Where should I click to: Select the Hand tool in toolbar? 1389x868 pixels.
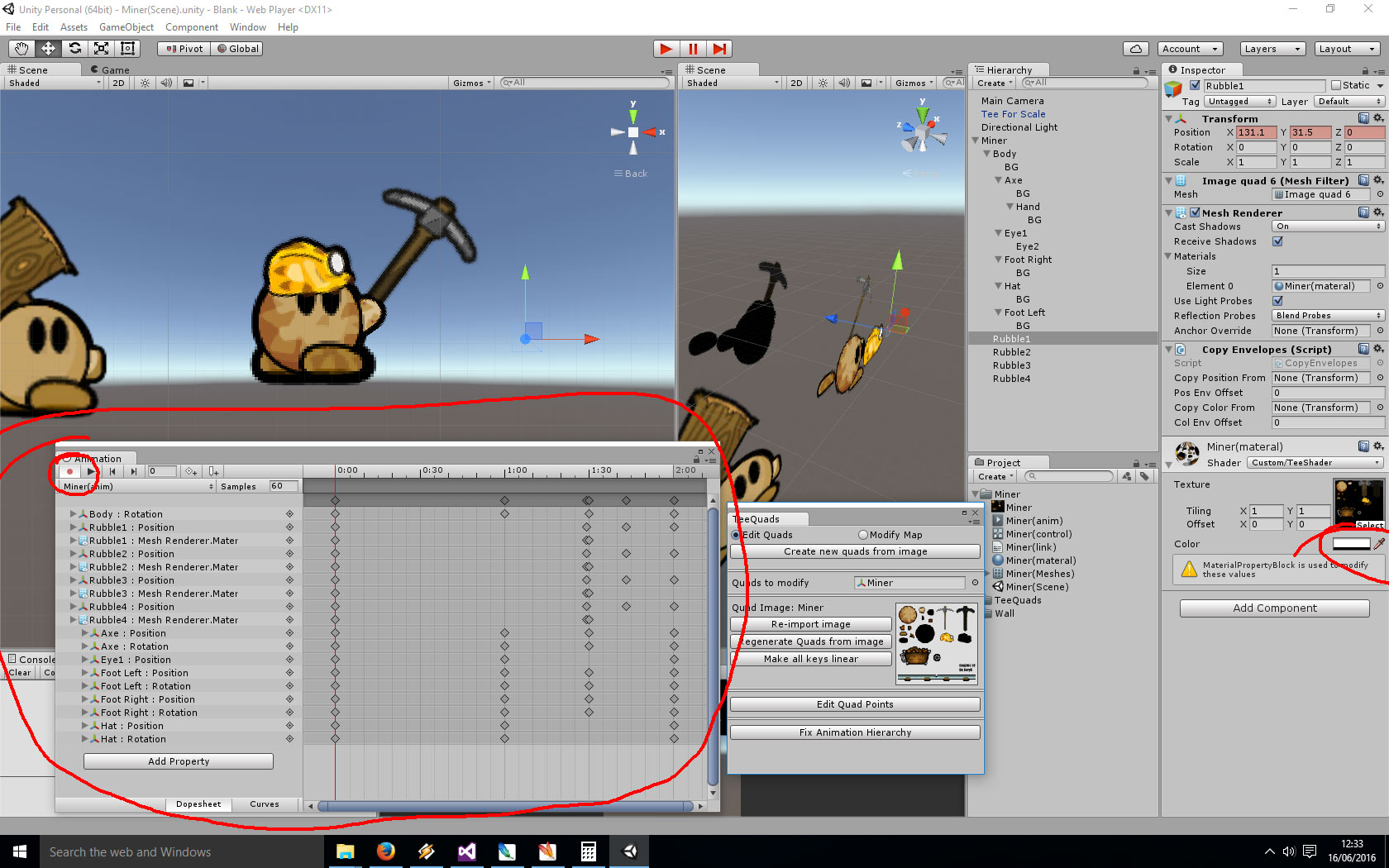click(x=21, y=49)
